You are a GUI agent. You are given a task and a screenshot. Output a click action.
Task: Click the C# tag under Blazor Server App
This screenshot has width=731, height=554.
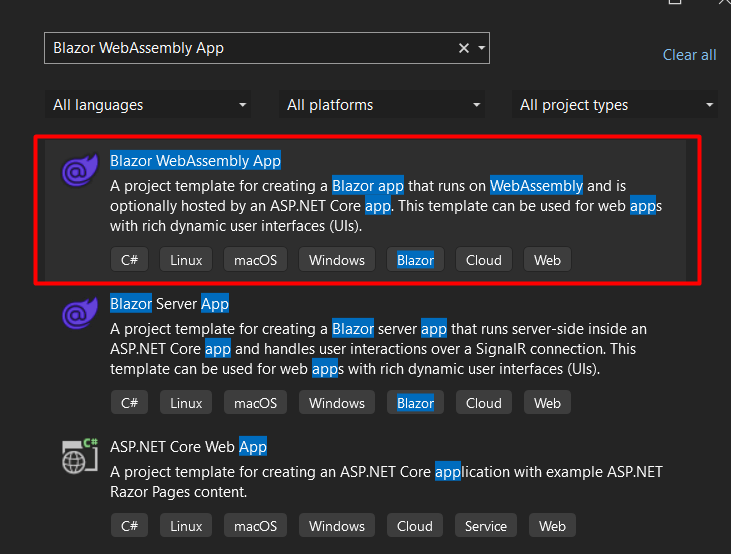click(x=129, y=402)
